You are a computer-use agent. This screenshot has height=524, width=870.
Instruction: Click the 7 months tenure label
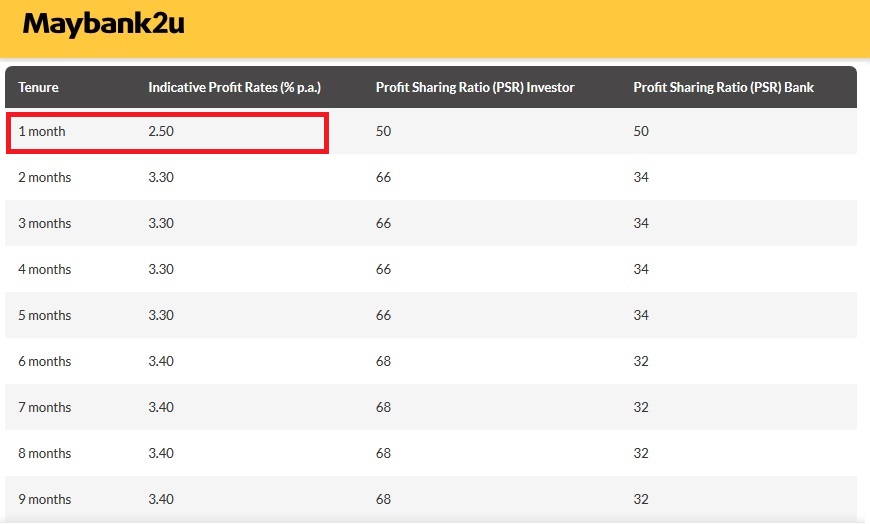tap(45, 407)
